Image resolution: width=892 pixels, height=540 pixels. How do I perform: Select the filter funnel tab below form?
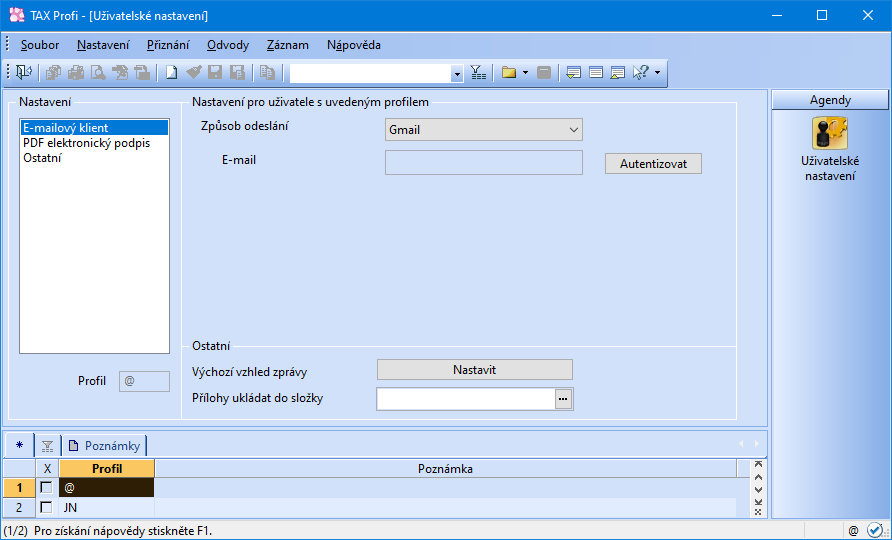(48, 446)
